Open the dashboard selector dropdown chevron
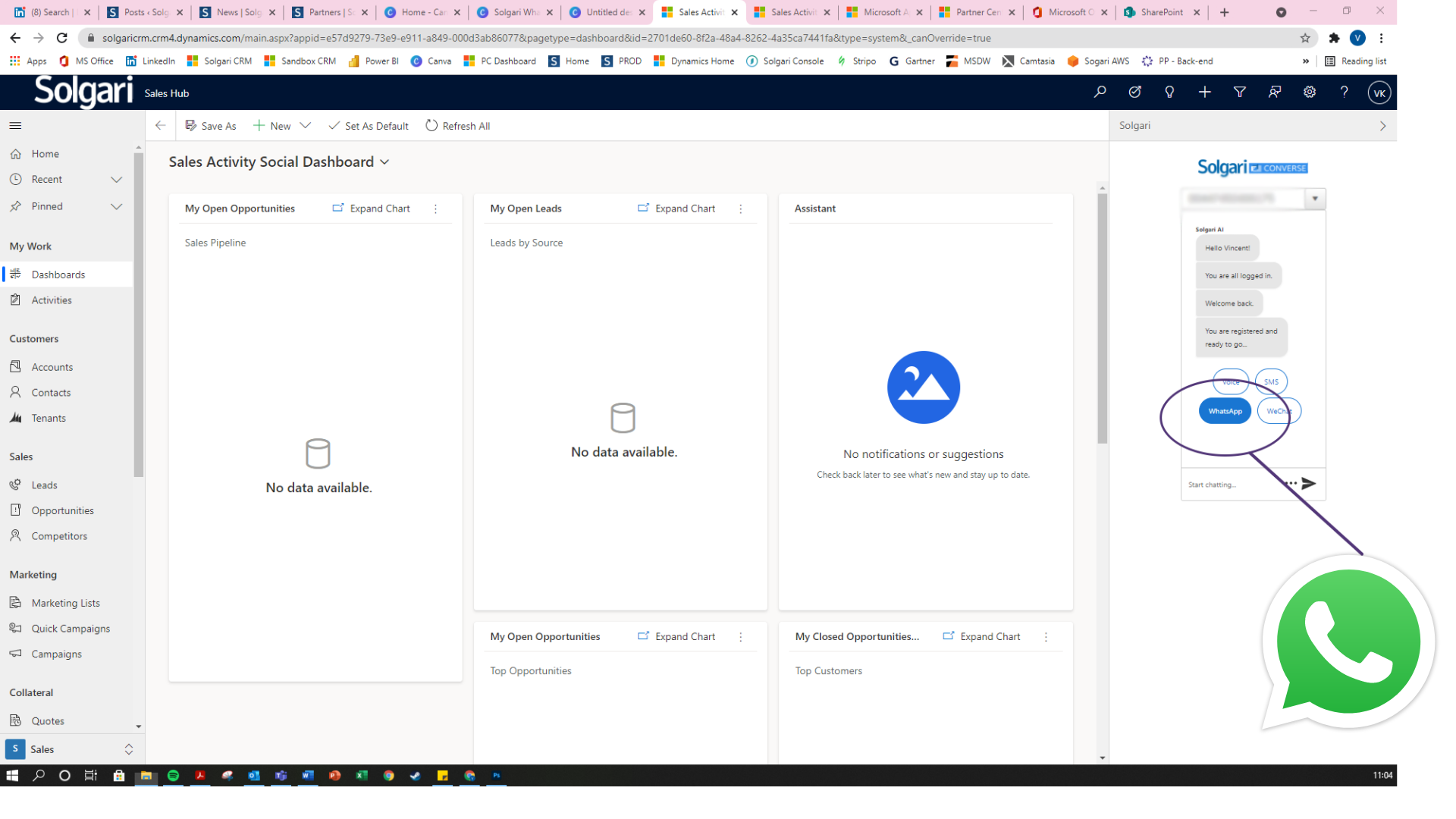 click(384, 162)
